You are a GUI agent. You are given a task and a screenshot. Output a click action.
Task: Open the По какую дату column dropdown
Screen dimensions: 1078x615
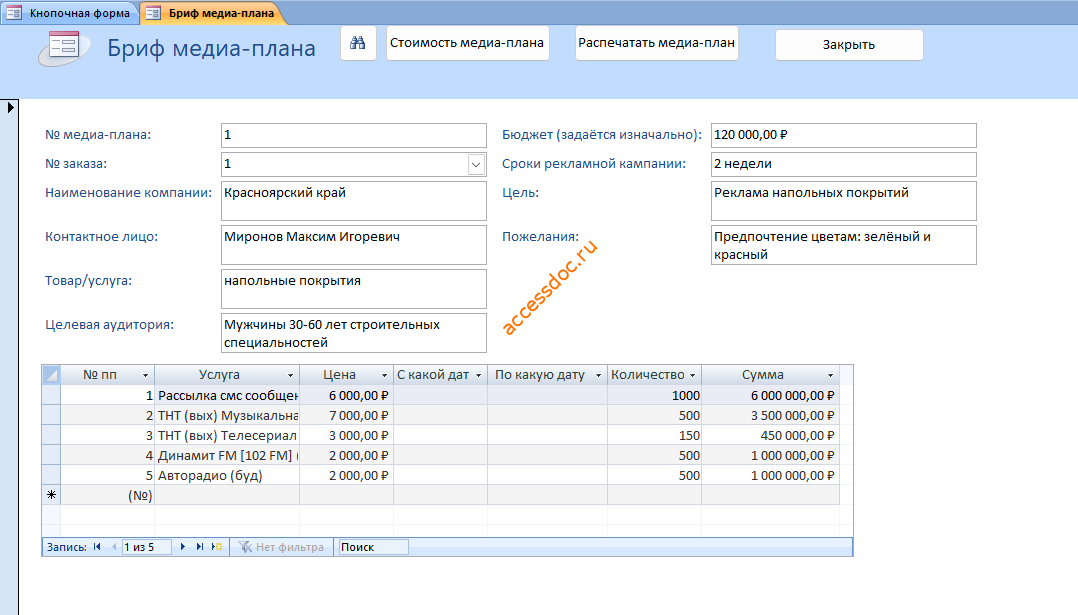[598, 375]
